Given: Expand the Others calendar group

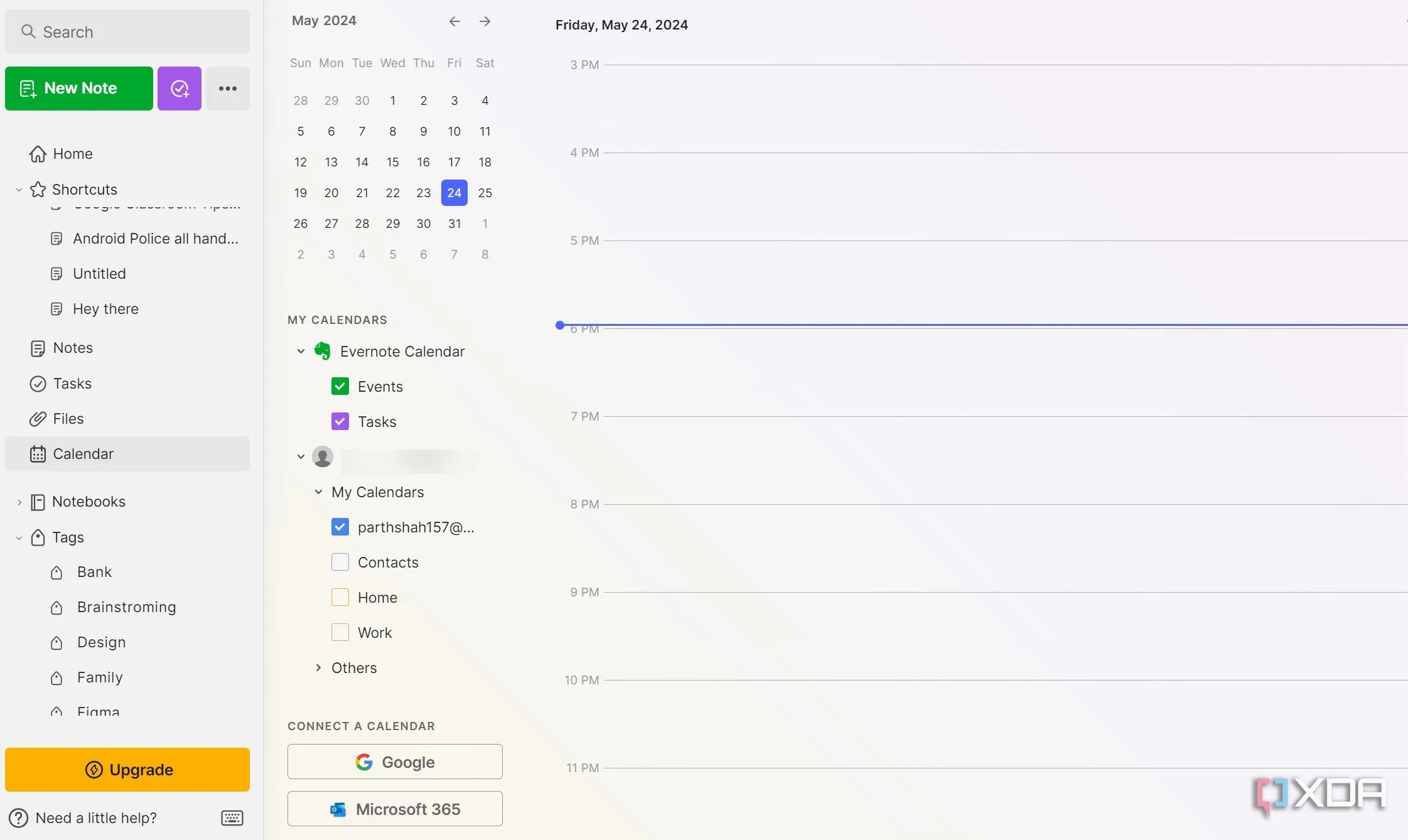Looking at the screenshot, I should click(318, 667).
